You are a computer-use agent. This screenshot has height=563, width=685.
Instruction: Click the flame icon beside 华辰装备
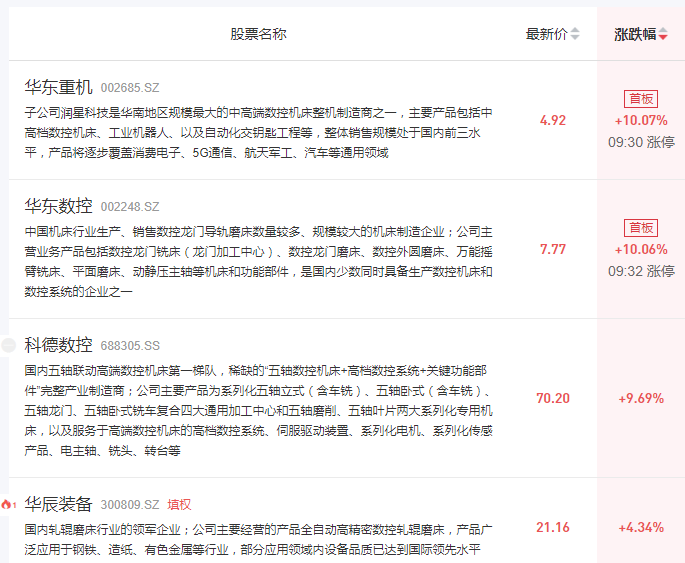pos(6,504)
